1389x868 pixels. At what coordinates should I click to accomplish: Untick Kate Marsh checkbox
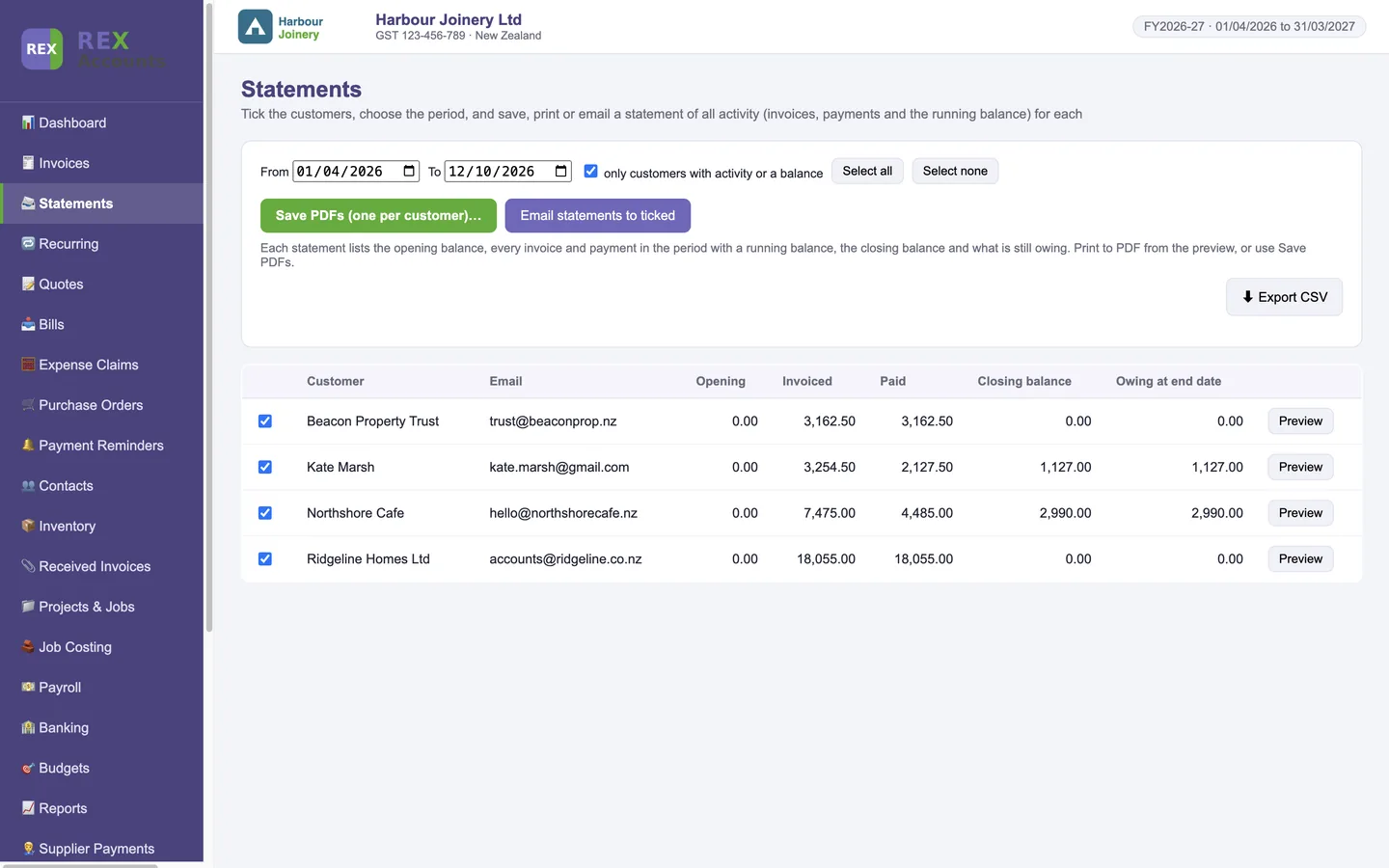[x=265, y=467]
